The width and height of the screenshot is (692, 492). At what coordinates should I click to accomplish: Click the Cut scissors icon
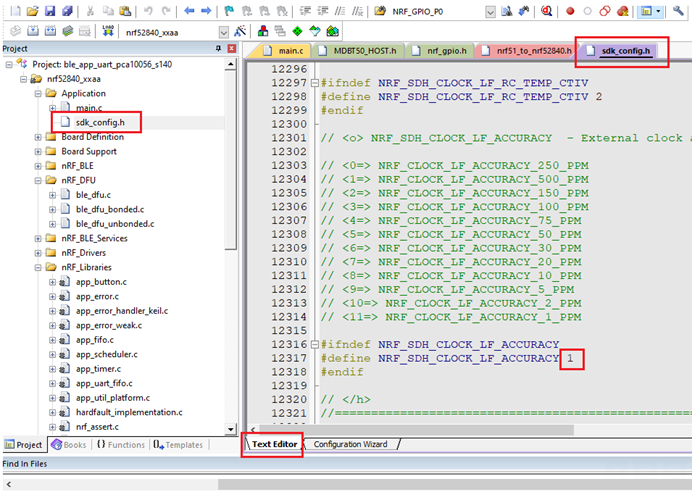91,11
